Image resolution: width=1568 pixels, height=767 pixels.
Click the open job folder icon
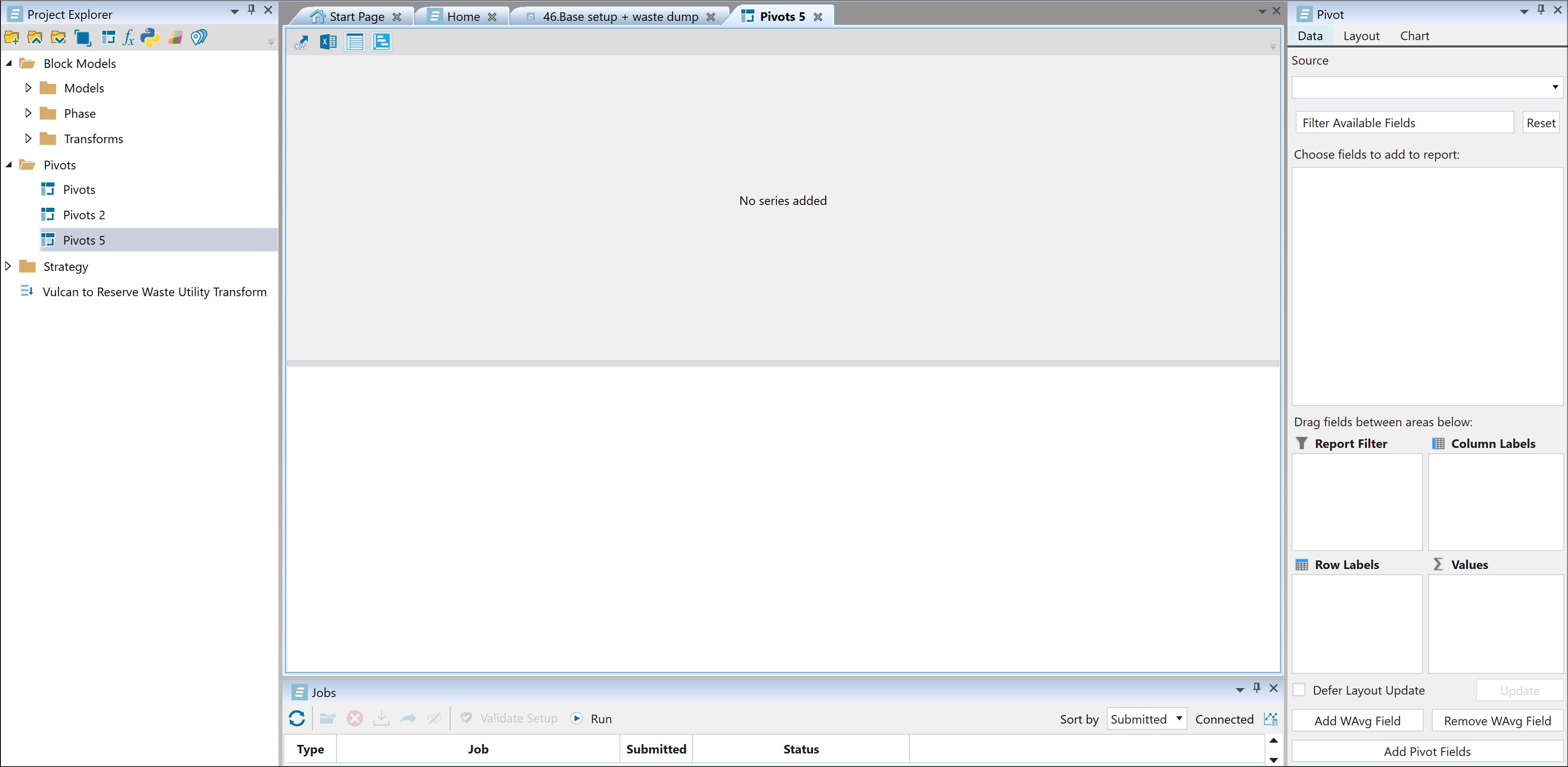click(328, 719)
